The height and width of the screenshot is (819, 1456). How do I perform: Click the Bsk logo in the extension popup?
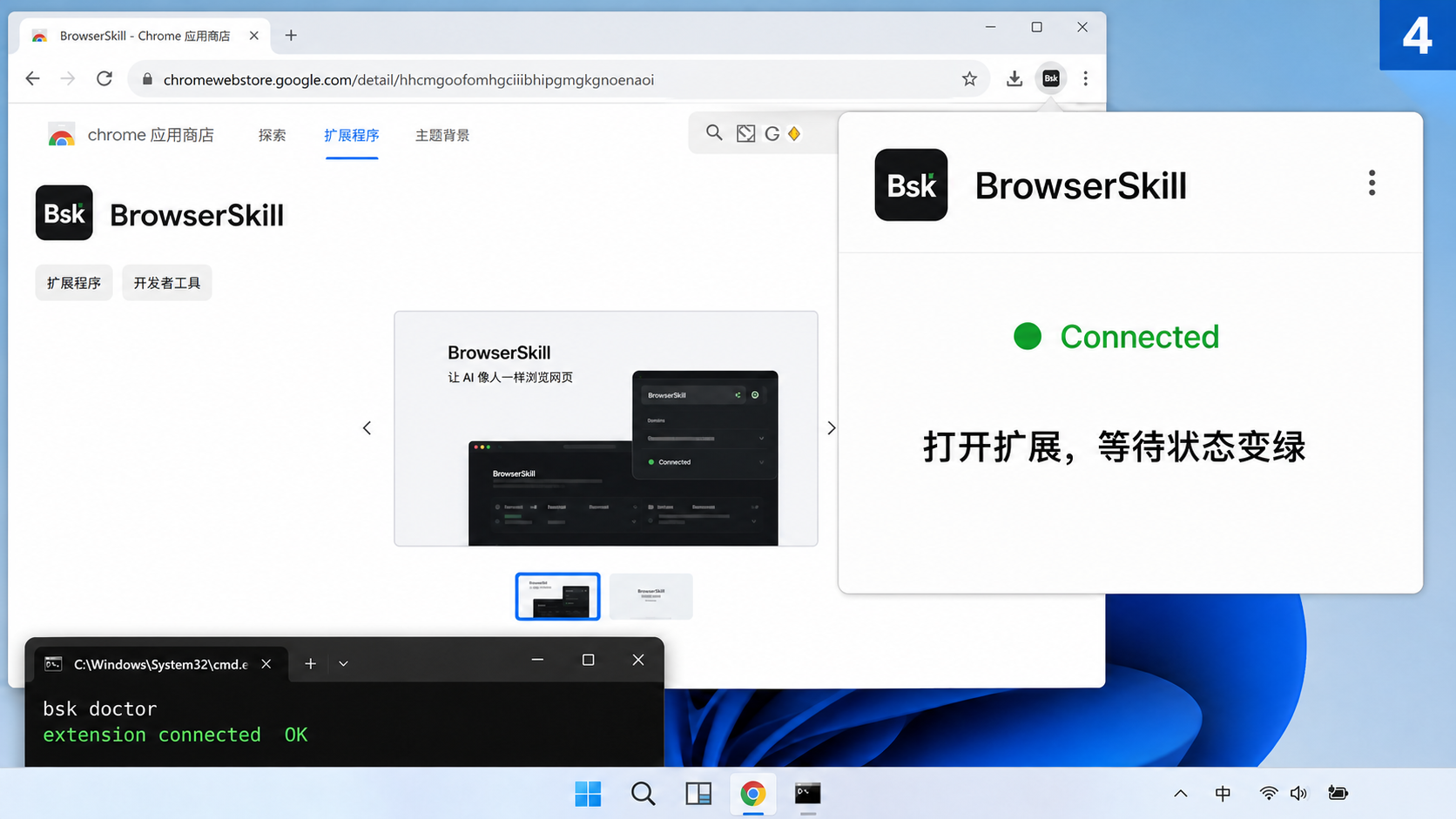[911, 185]
